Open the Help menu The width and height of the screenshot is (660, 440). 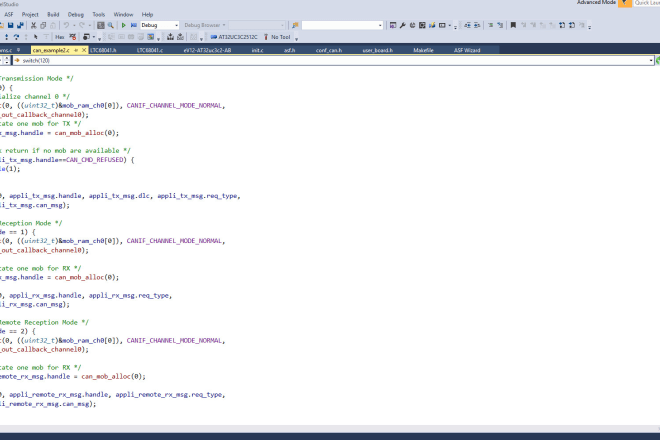[x=147, y=14]
